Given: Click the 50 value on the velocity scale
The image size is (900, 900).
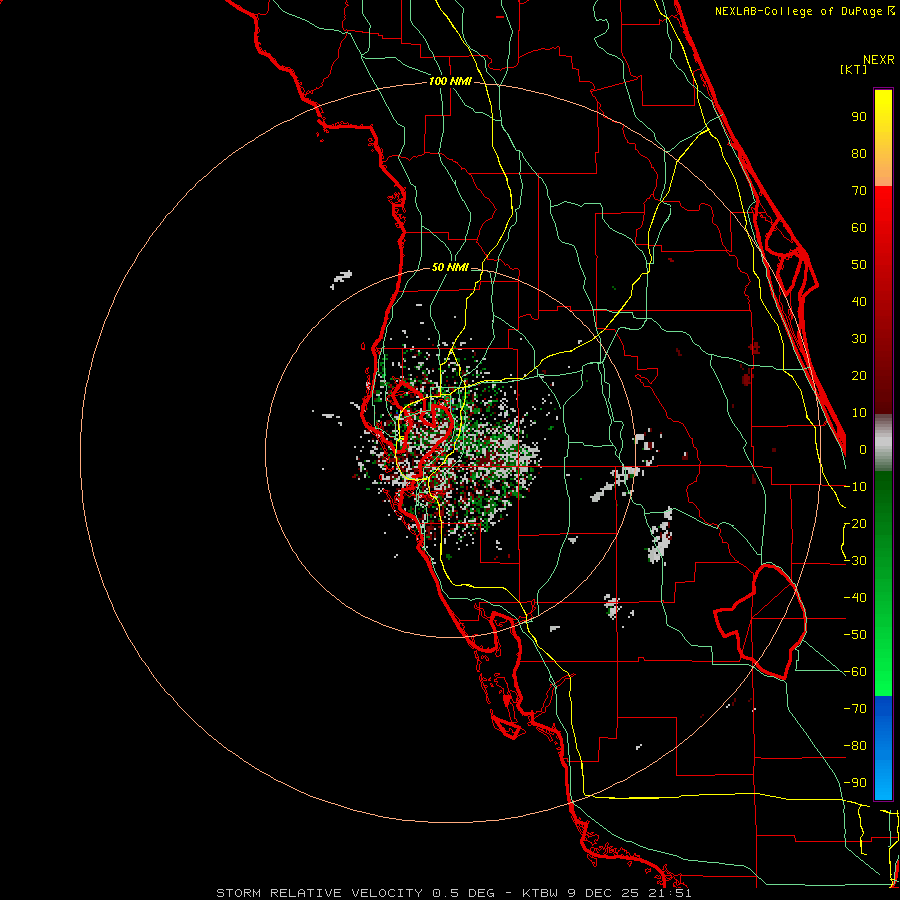Looking at the screenshot, I should [859, 265].
